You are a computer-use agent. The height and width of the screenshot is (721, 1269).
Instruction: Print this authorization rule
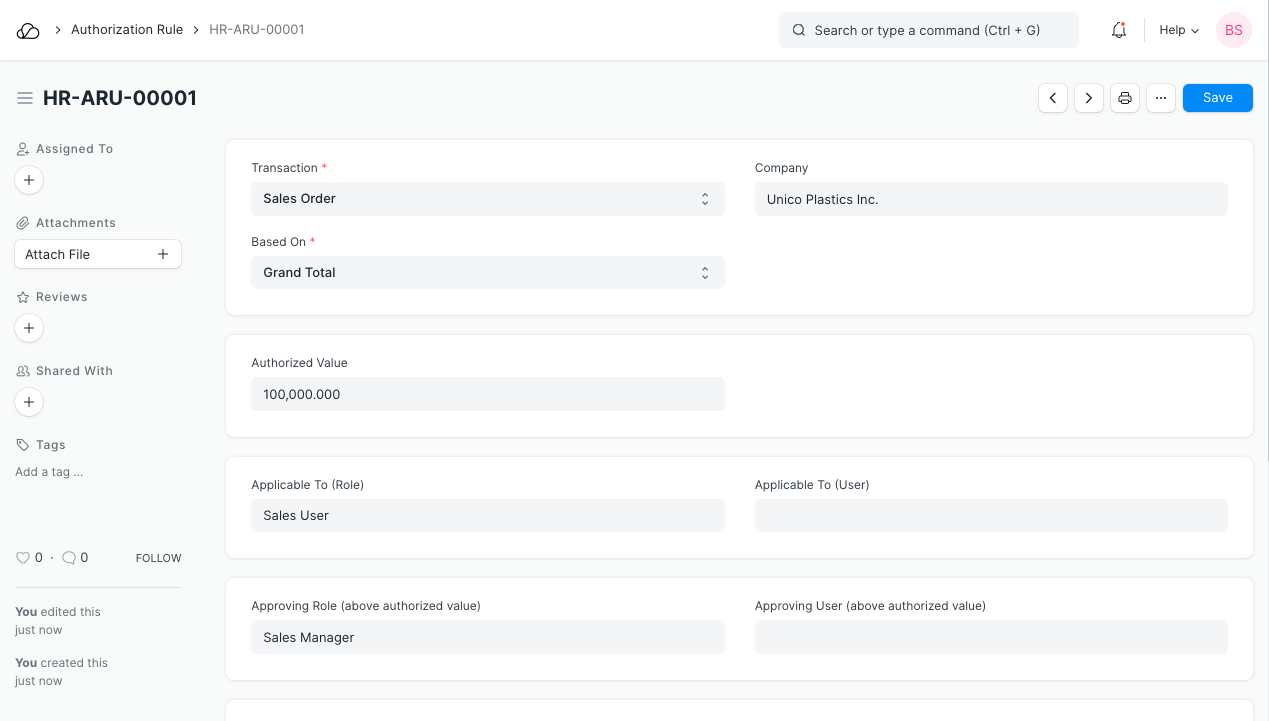1125,98
